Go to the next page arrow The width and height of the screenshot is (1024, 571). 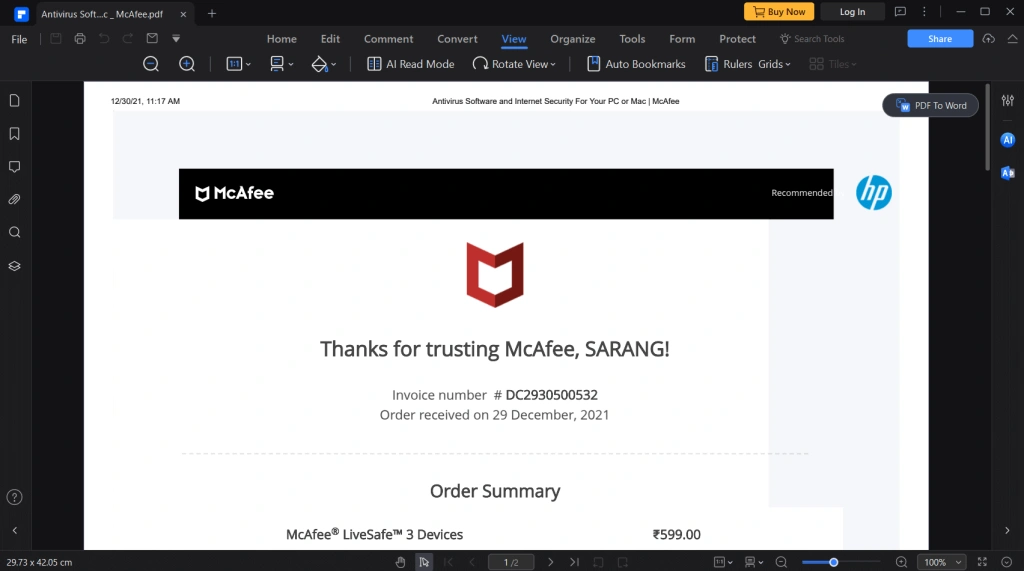[x=551, y=562]
